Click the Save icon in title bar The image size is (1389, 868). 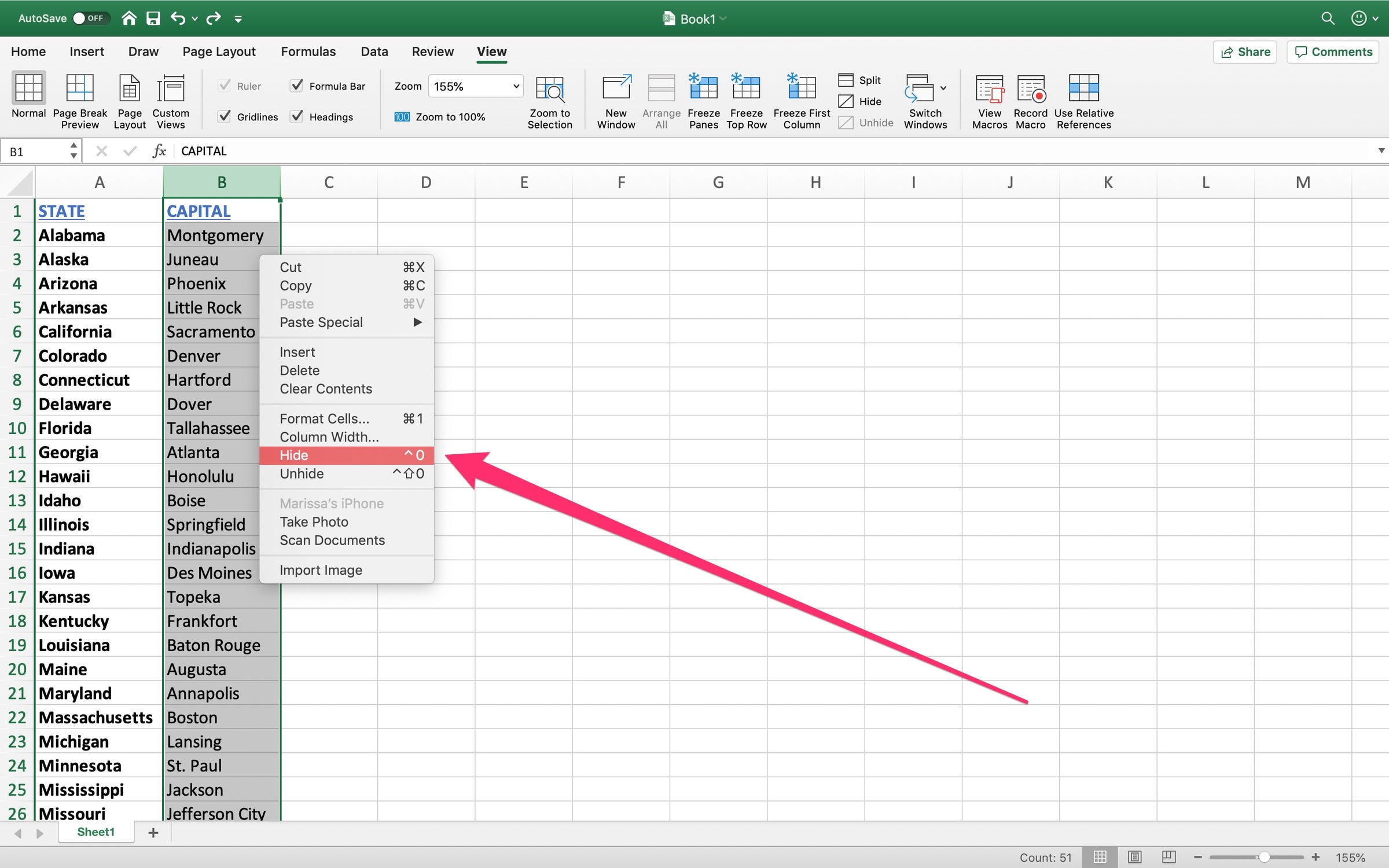coord(153,19)
